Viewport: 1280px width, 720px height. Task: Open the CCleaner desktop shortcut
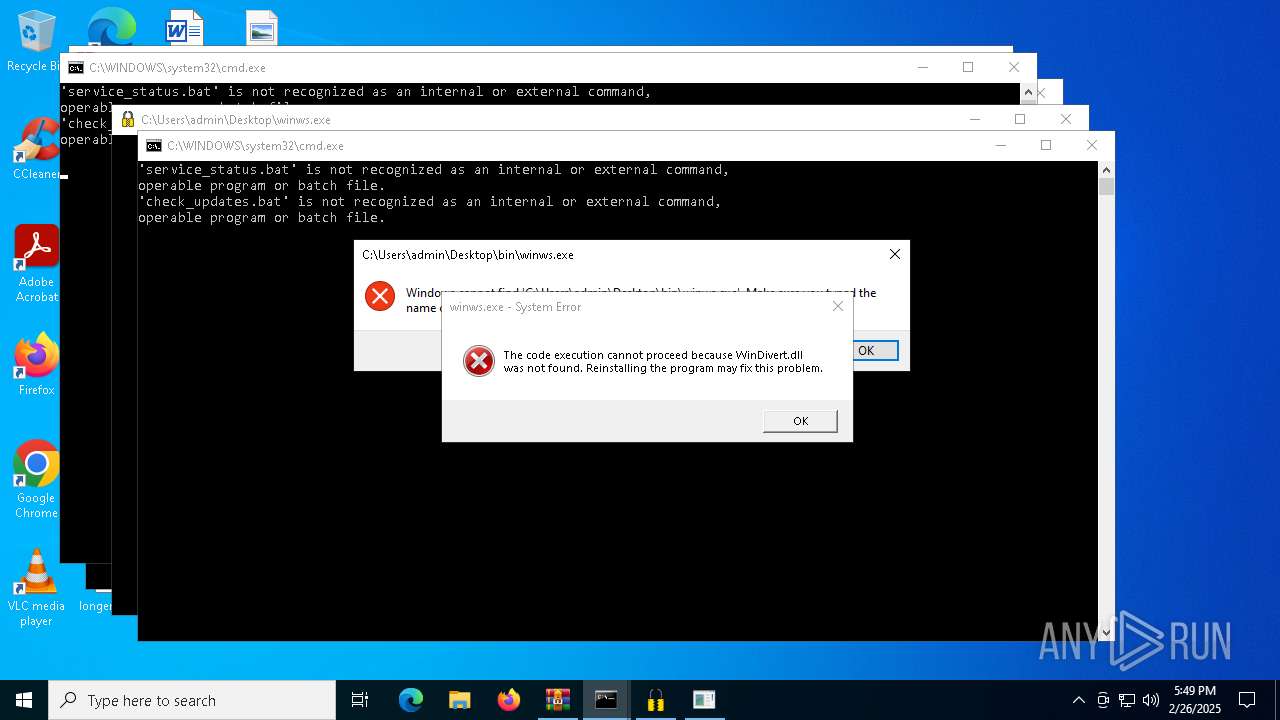pos(36,150)
